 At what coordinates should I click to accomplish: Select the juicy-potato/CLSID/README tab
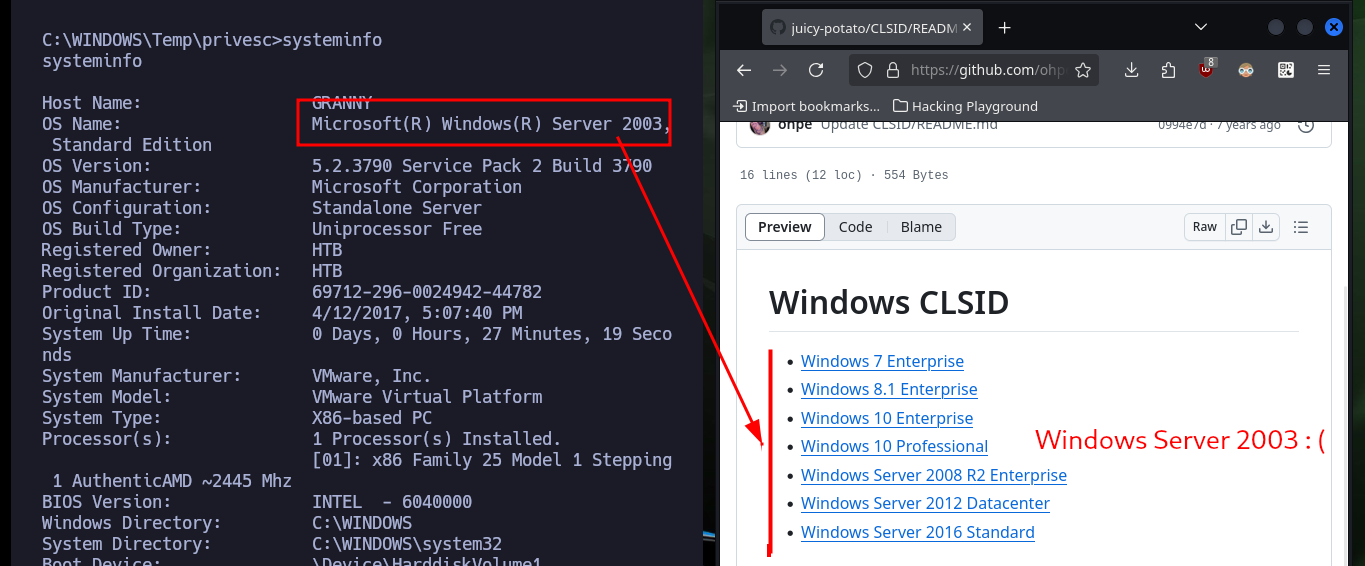tap(872, 28)
